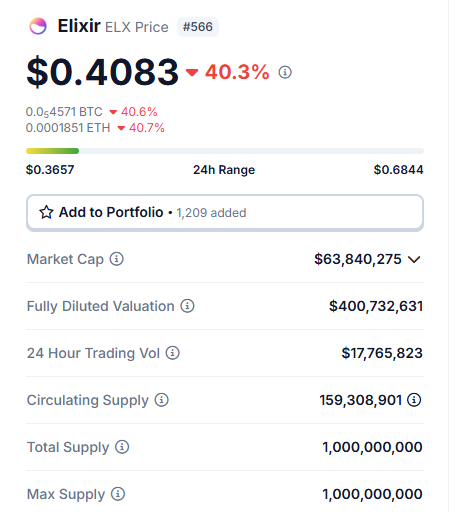This screenshot has width=467, height=512.
Task: Click the ELX Price label
Action: pyautogui.click(x=137, y=27)
